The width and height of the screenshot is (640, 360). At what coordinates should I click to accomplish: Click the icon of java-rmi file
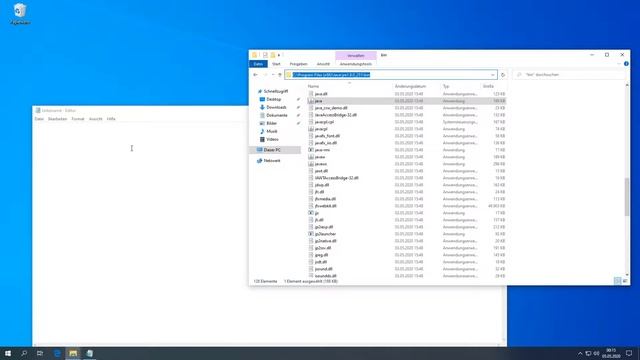pos(311,150)
